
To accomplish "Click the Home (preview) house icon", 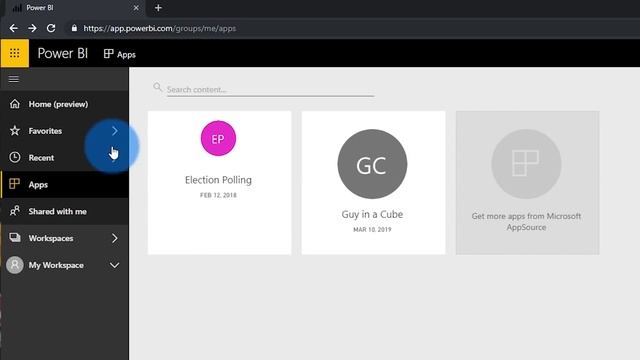I will click(15, 104).
